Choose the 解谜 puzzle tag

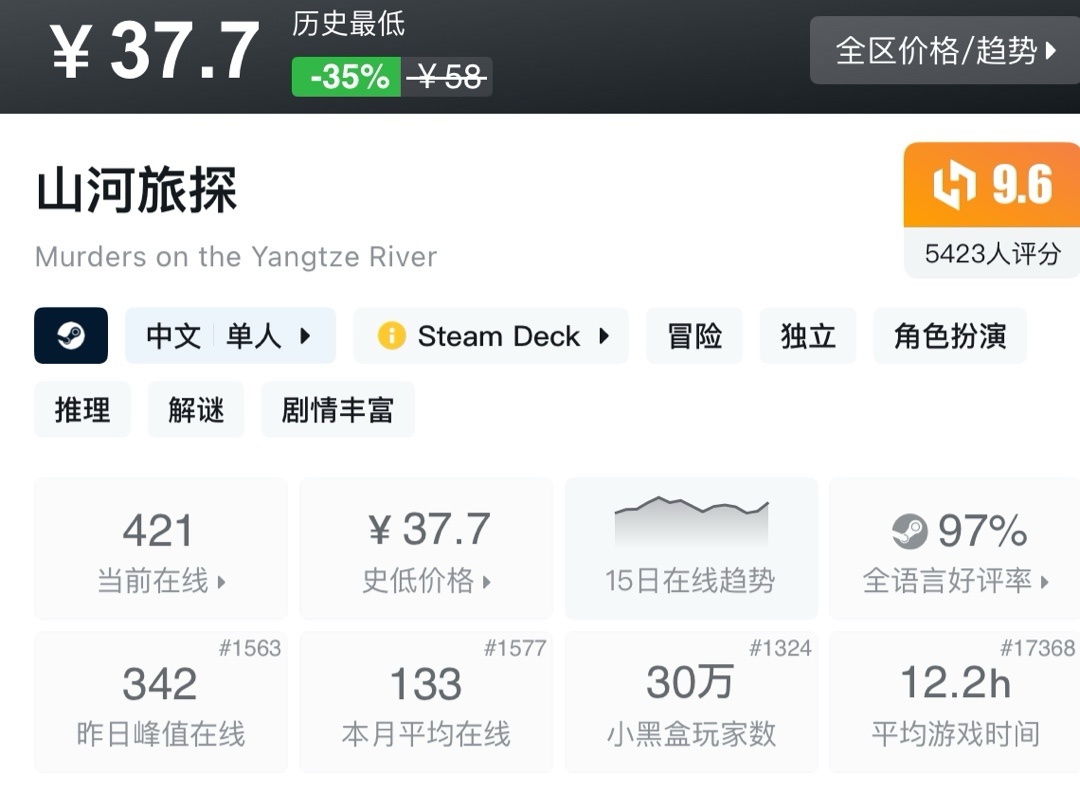196,410
